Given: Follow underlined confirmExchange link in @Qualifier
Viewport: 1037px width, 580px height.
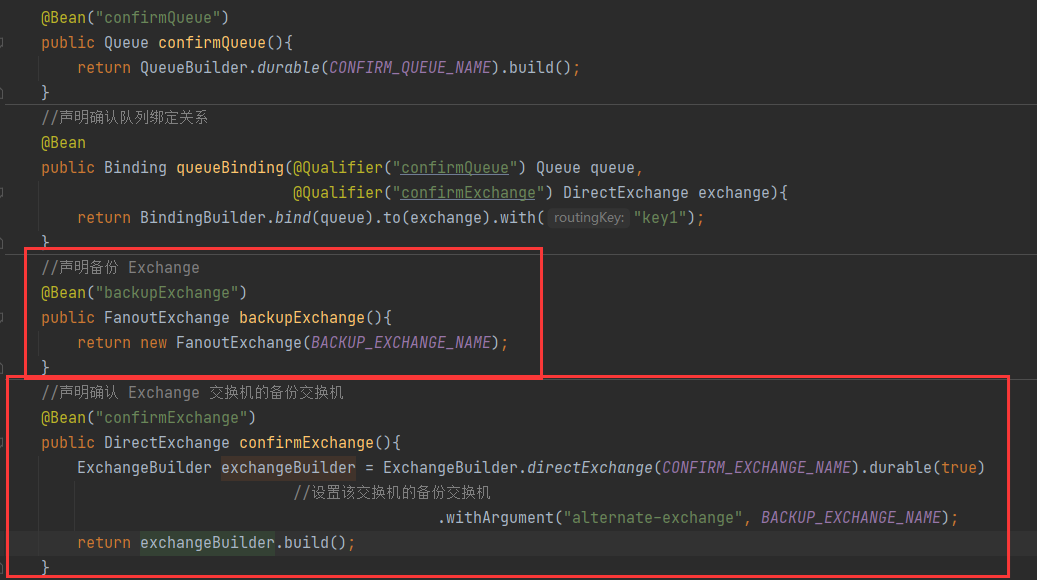Looking at the screenshot, I should (468, 193).
